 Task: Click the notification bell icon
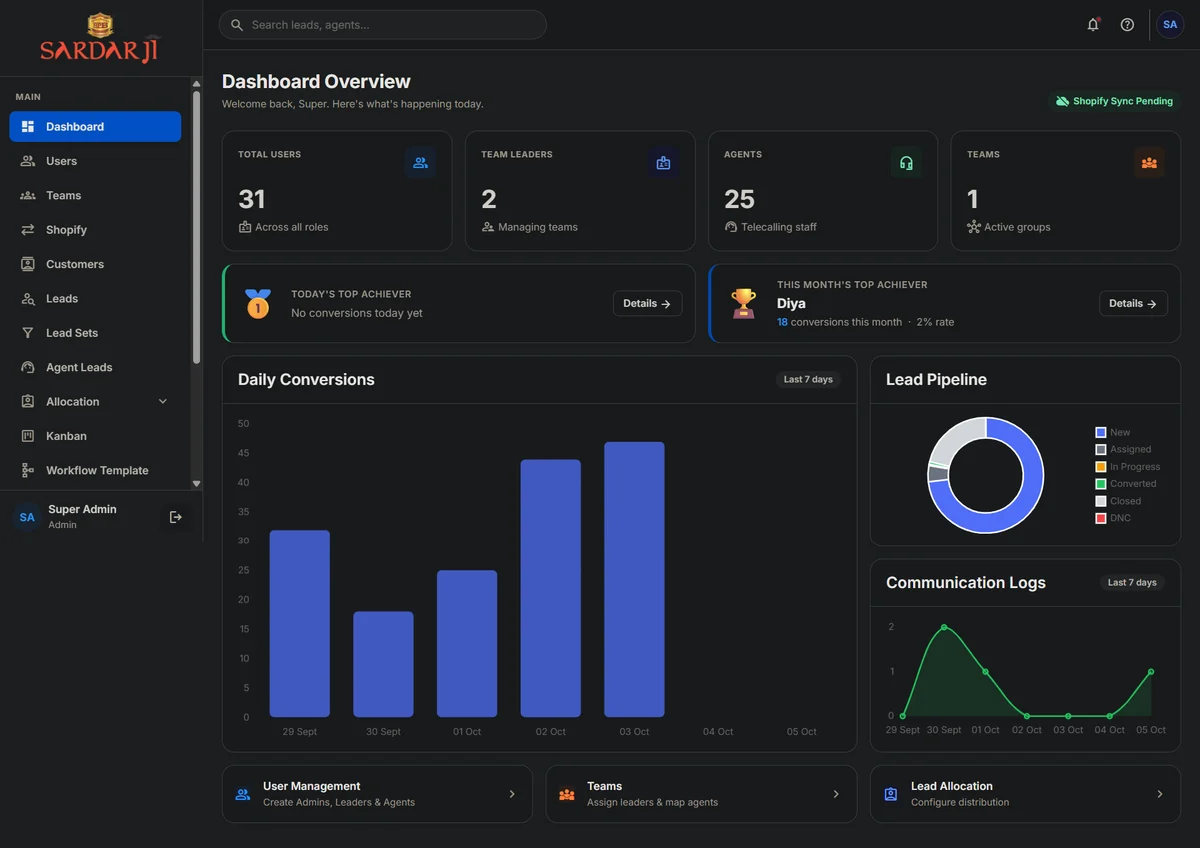point(1093,25)
